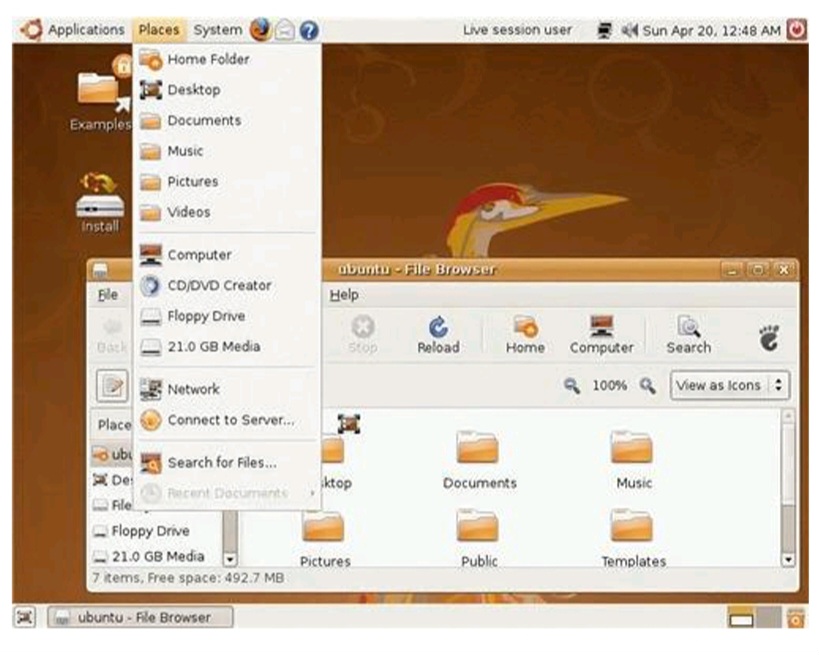Screen dimensions: 819x655
Task: Click the Ubuntu logo beside Applications
Action: [x=32, y=30]
